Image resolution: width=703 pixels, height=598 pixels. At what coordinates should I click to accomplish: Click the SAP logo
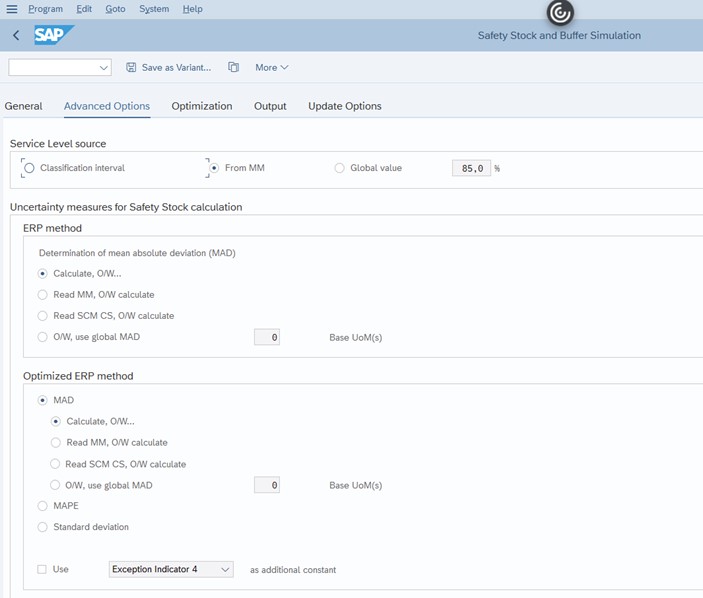53,35
